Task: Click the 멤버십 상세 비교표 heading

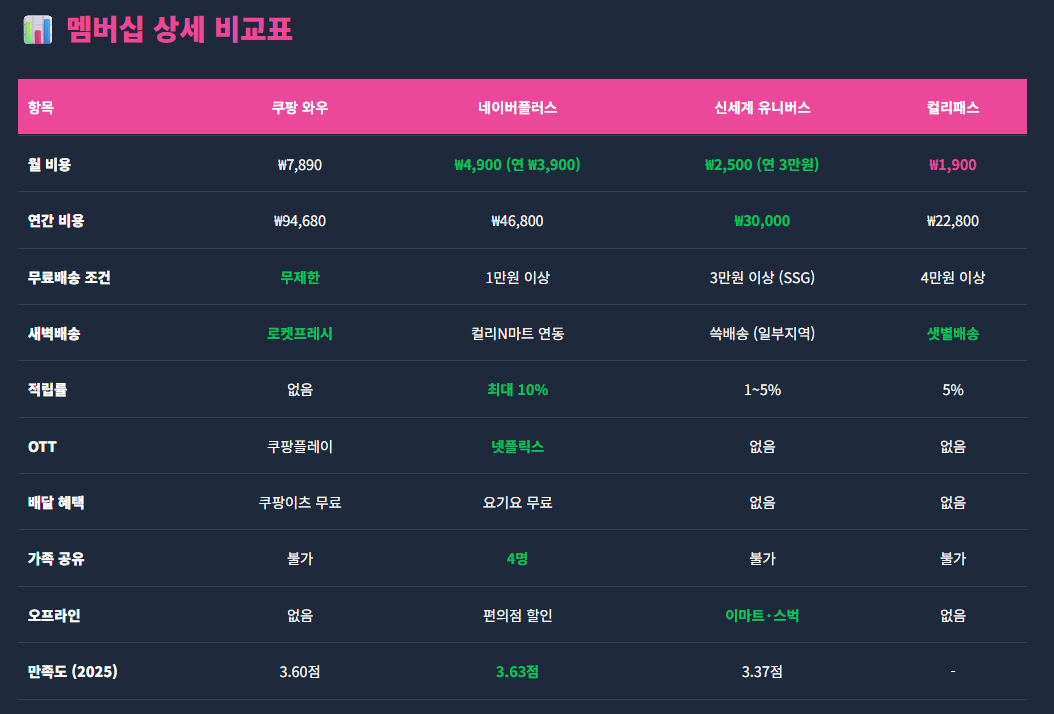Action: point(179,29)
